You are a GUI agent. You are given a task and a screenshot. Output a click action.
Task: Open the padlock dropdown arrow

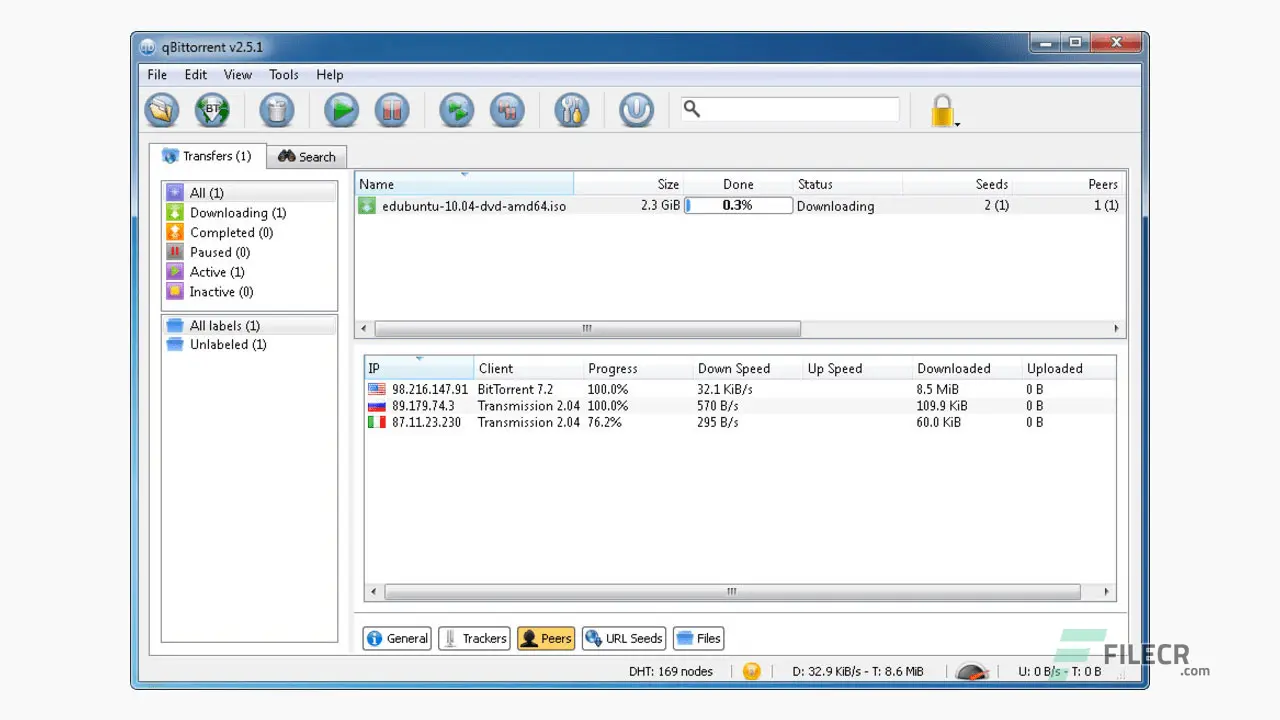(958, 125)
